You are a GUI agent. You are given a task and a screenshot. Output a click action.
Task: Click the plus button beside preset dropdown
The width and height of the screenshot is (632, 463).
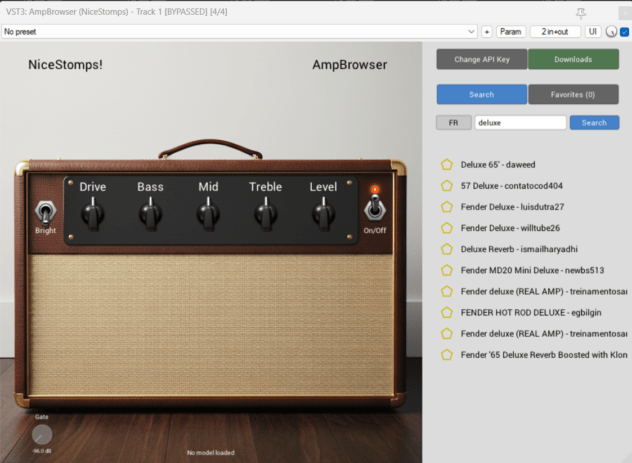[x=487, y=32]
